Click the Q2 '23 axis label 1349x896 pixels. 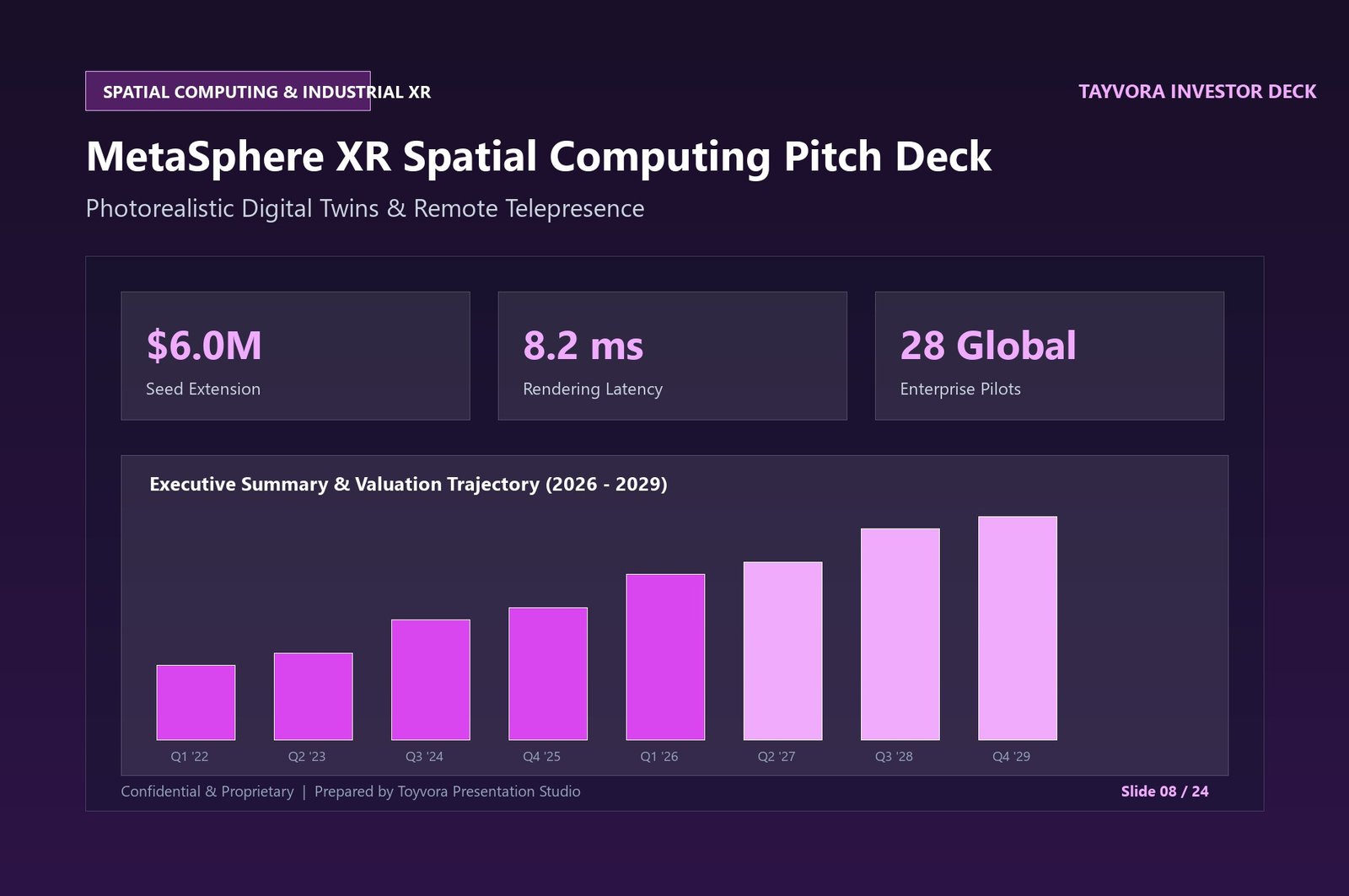point(307,757)
